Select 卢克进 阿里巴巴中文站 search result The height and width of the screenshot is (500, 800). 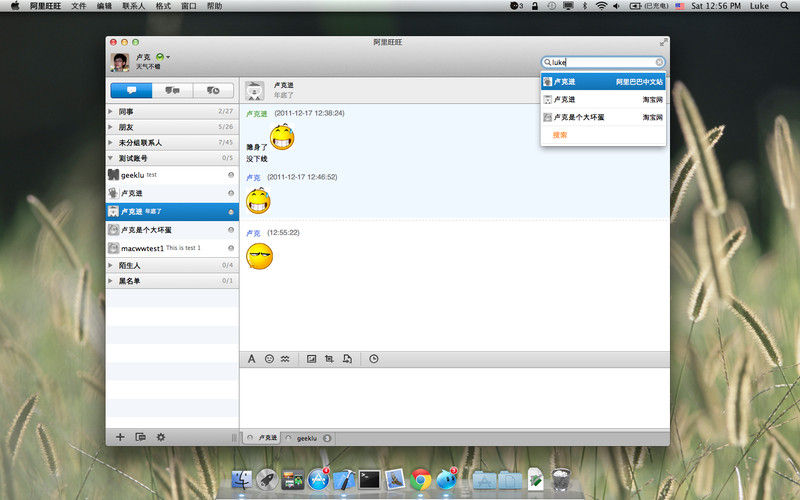pos(603,82)
